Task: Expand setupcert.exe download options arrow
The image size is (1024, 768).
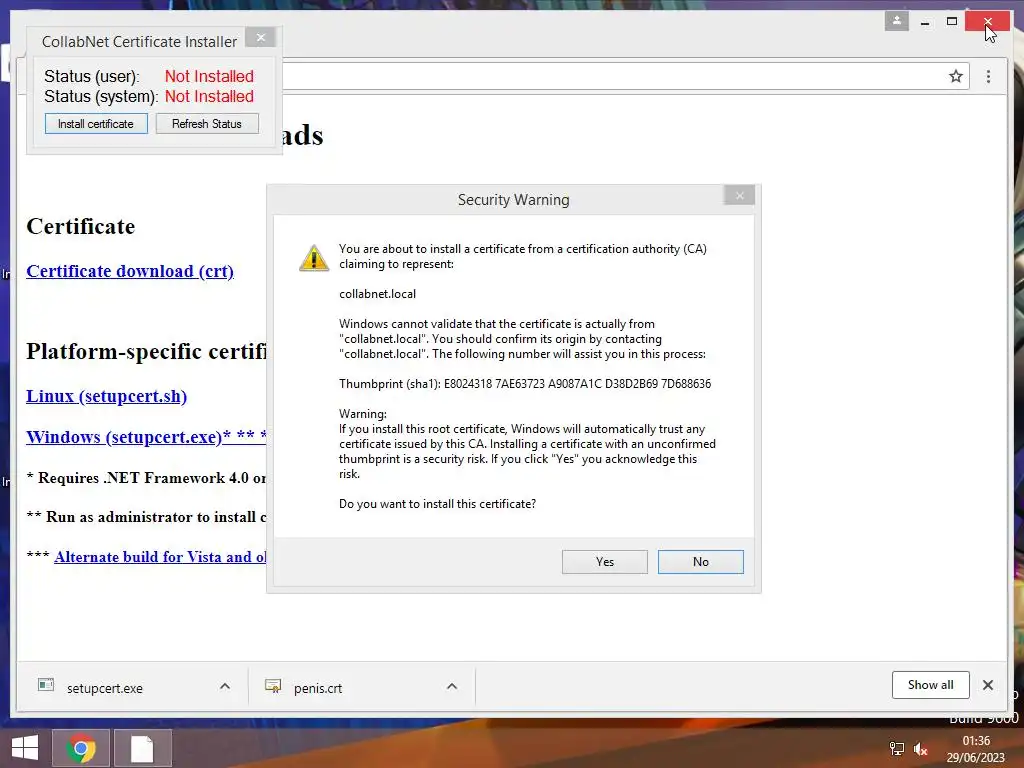Action: (225, 686)
